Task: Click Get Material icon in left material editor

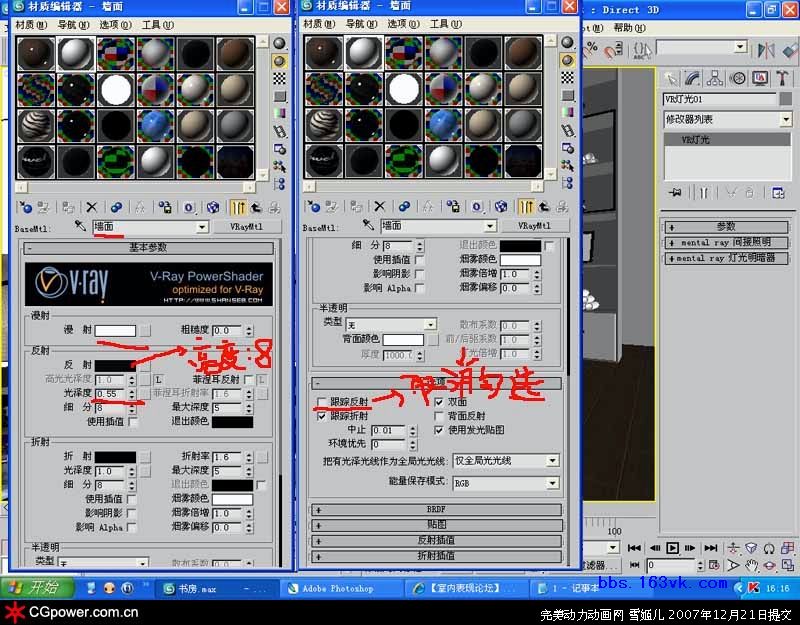Action: (25, 207)
